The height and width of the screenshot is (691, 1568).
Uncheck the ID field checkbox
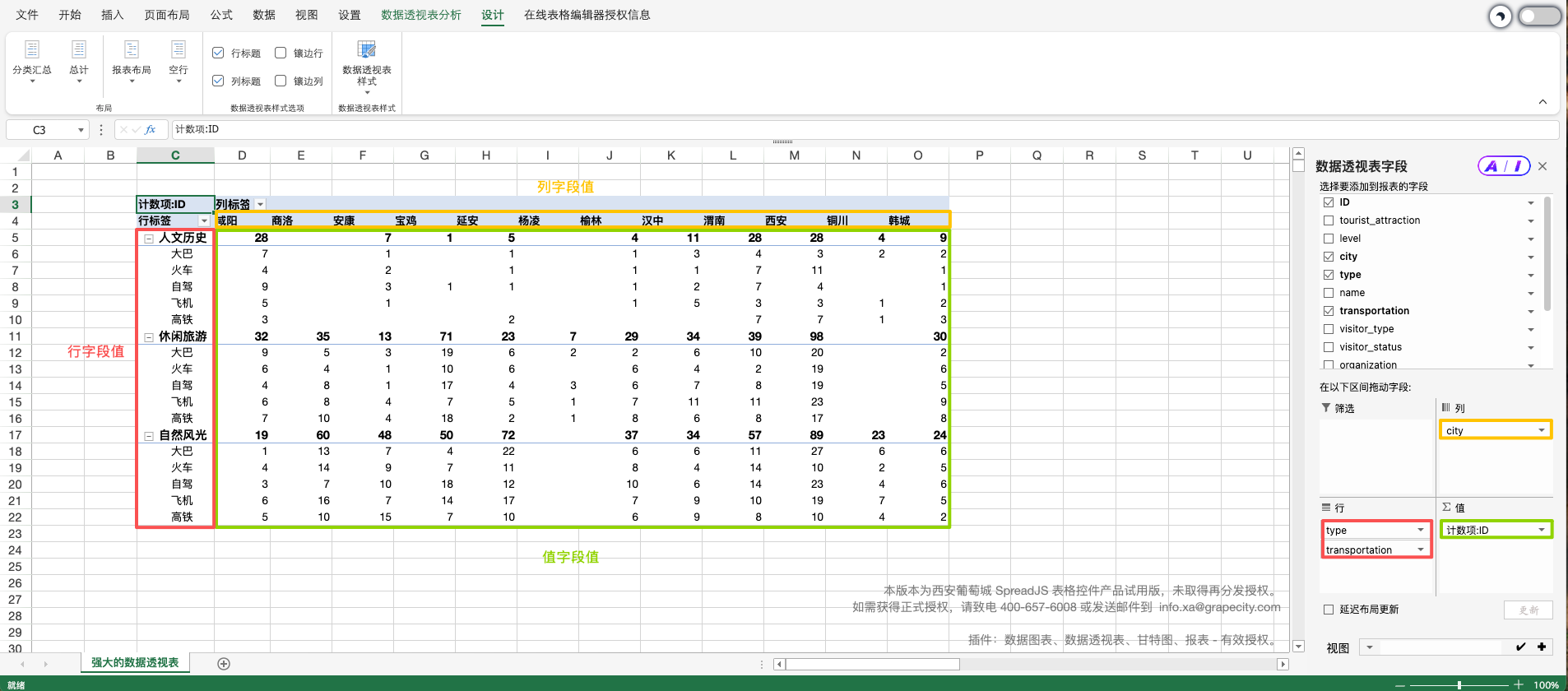(x=1329, y=202)
